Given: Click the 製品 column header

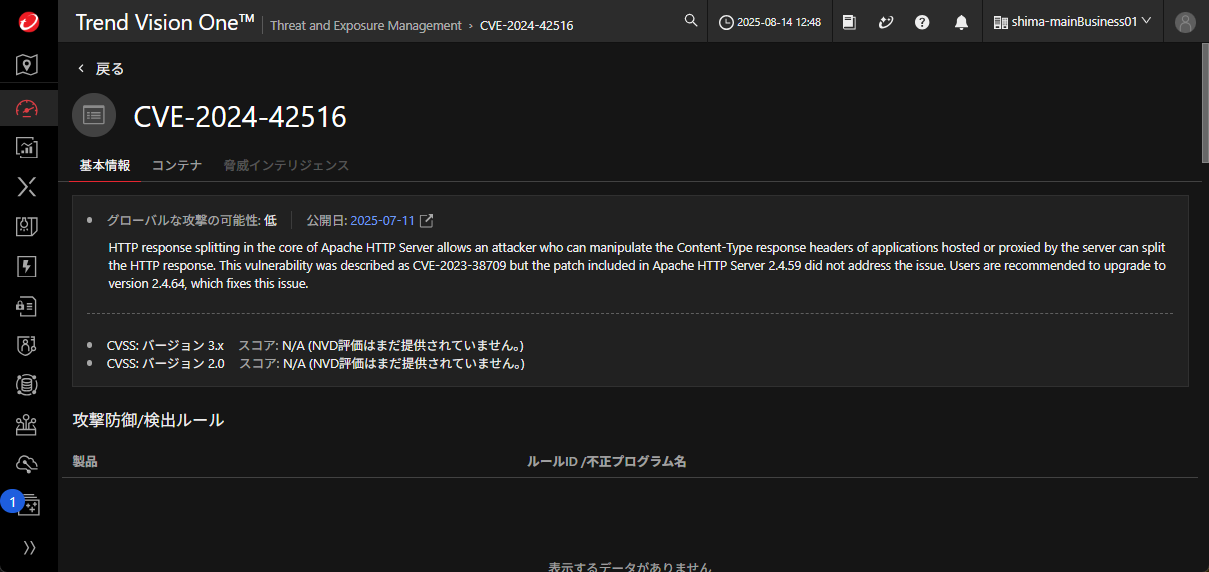Looking at the screenshot, I should (85, 462).
